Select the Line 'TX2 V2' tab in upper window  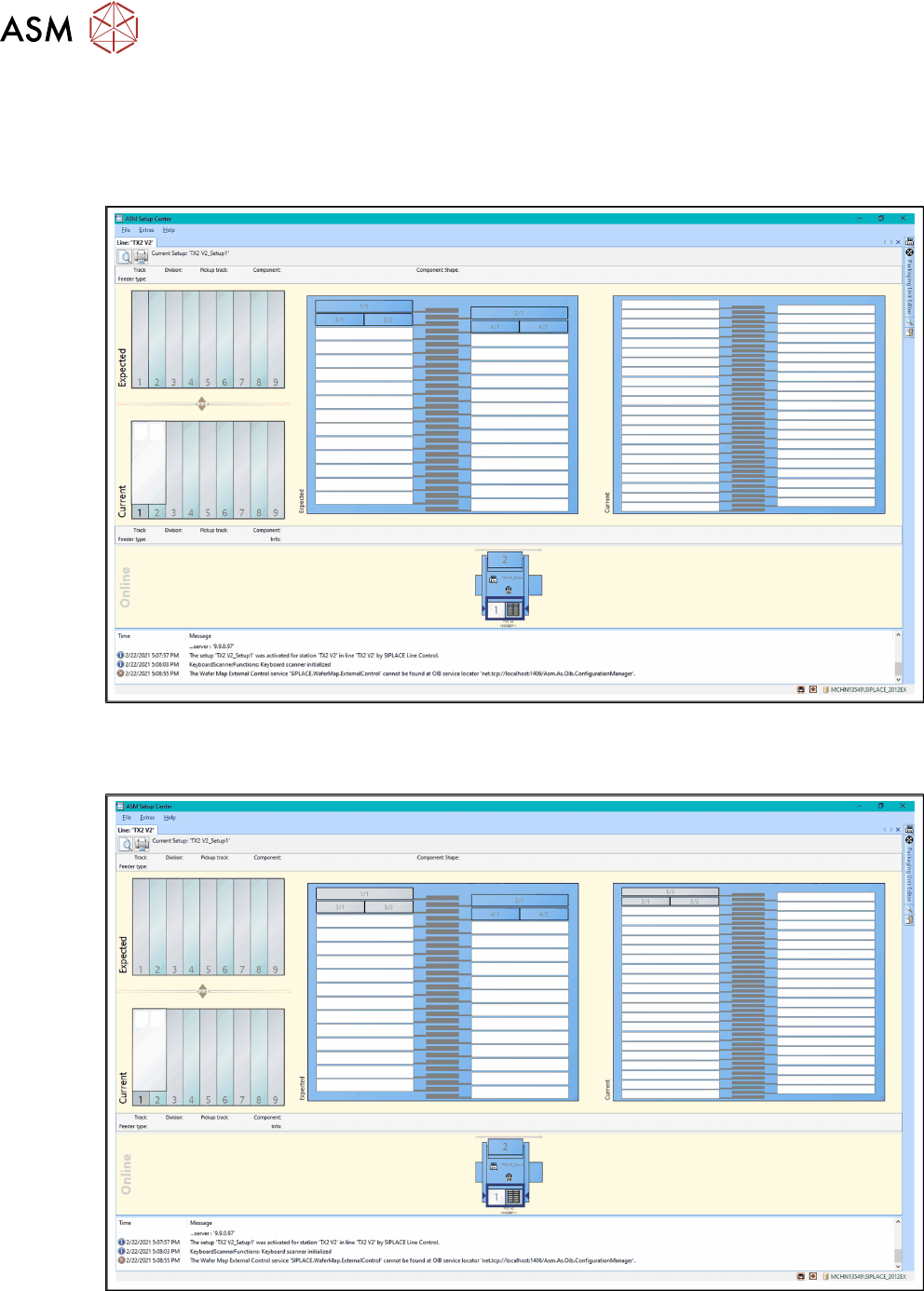(135, 242)
